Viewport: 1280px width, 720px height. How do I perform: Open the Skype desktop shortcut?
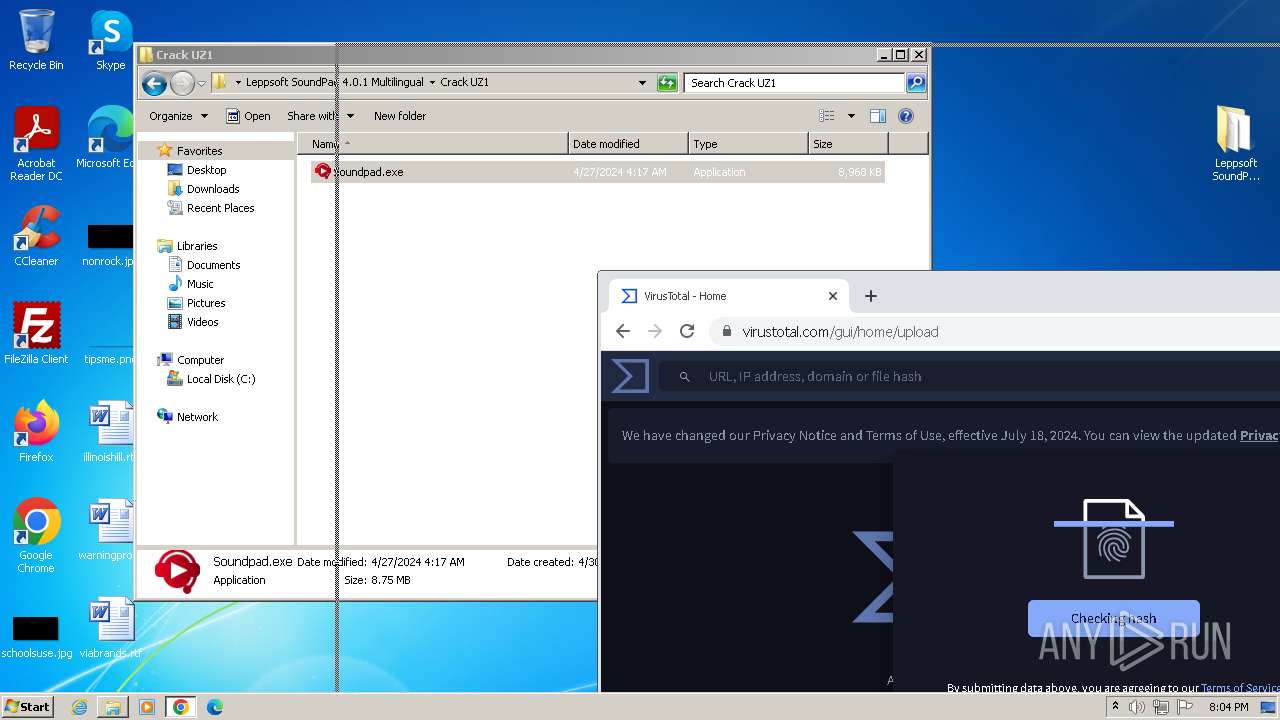click(x=111, y=41)
